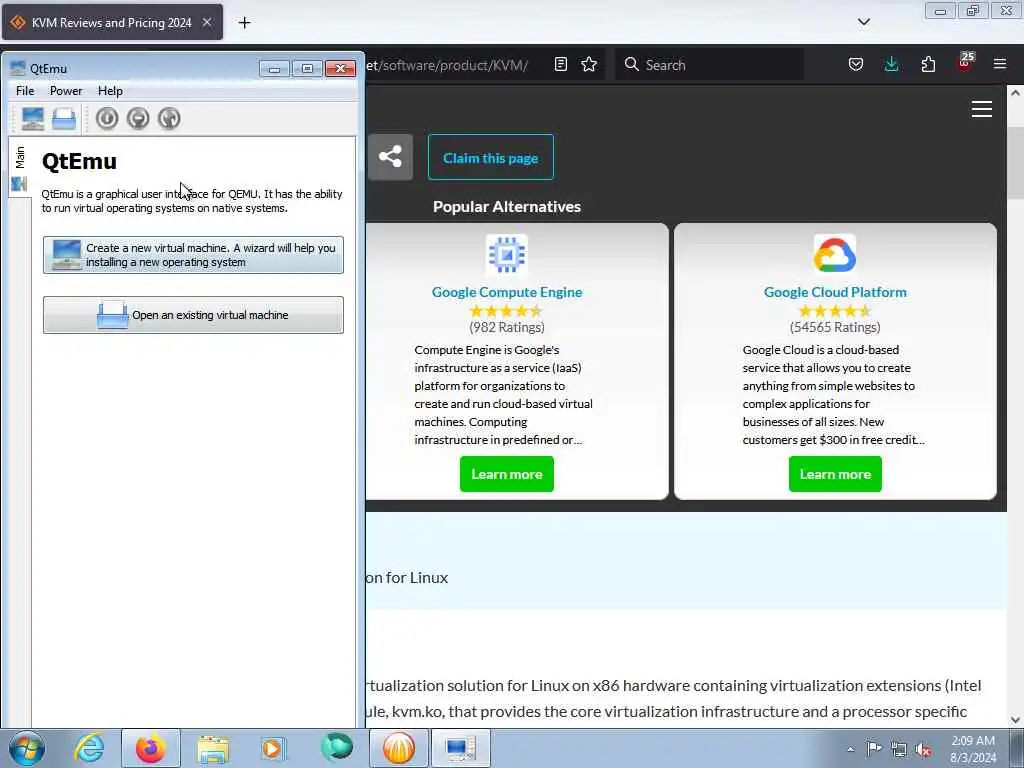
Task: Open the Google Cloud Platform link
Action: (835, 292)
